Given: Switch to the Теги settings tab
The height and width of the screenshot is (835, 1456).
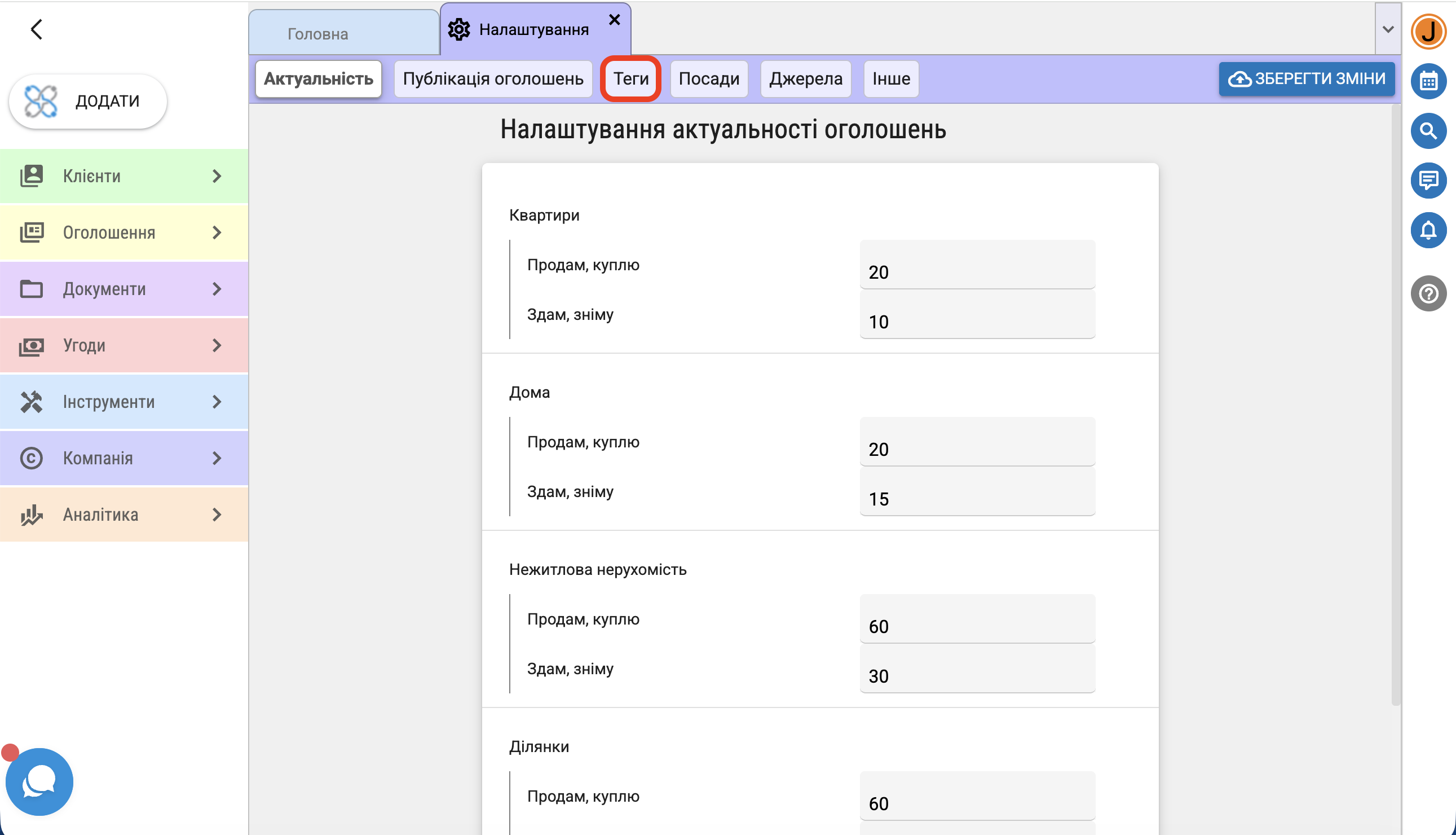Looking at the screenshot, I should [630, 78].
